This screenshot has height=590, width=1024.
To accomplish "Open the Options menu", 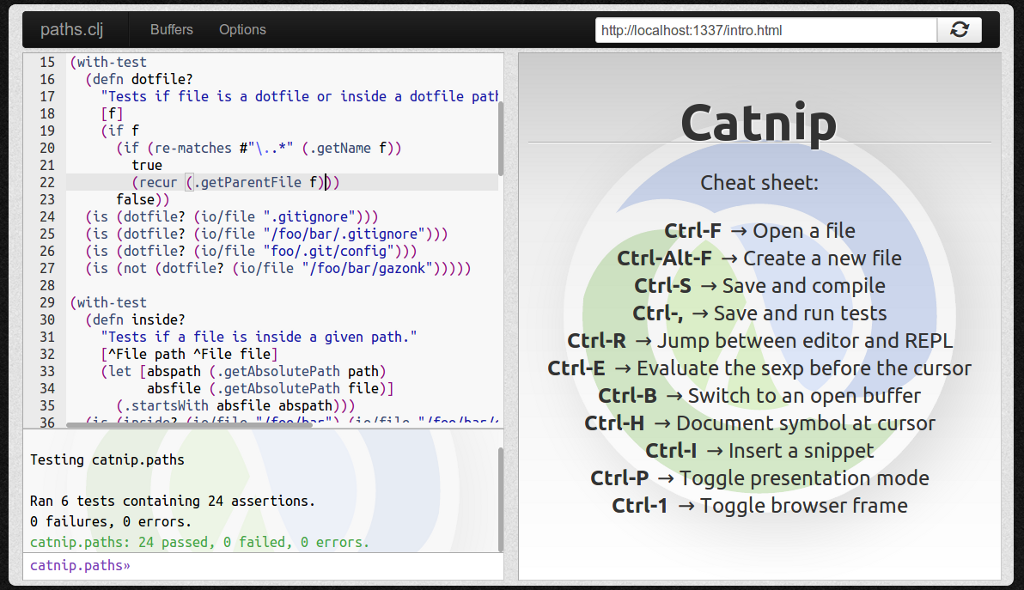I will point(242,29).
